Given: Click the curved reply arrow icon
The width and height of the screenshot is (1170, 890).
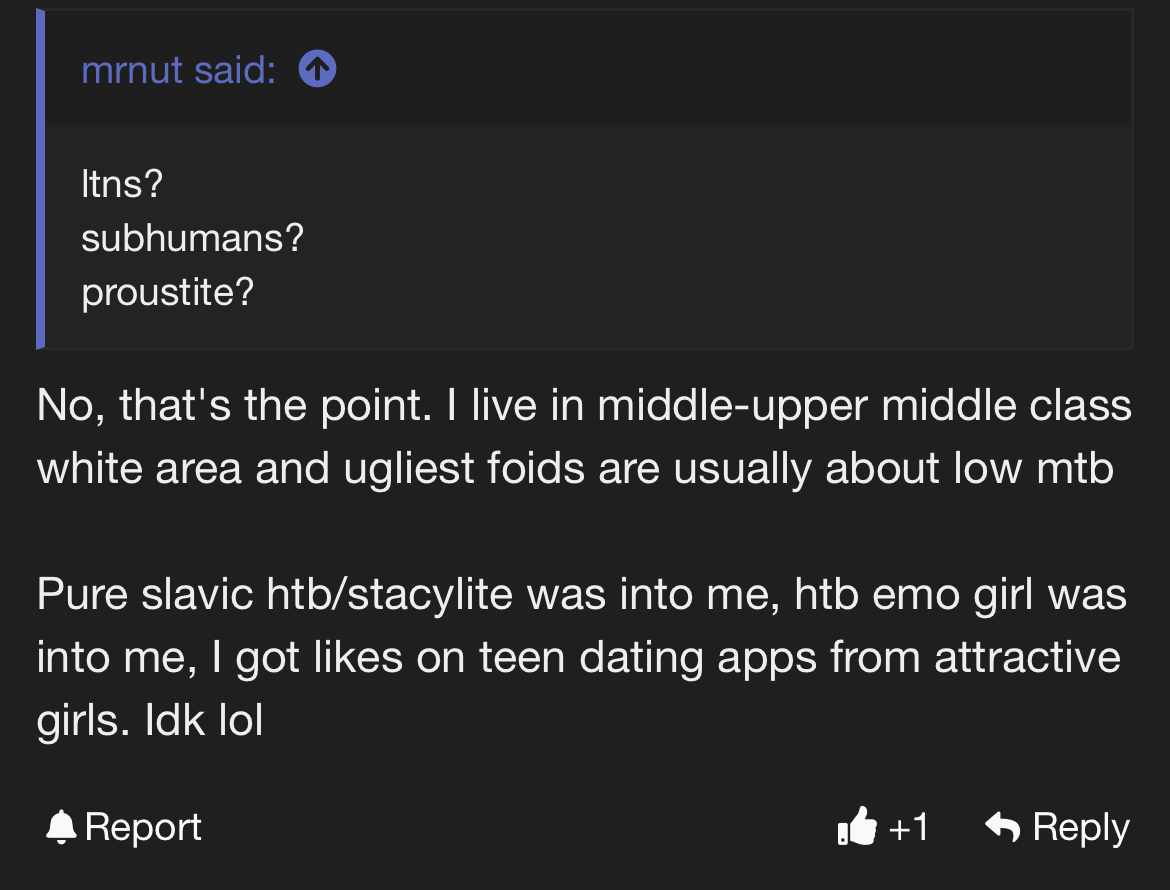Looking at the screenshot, I should (1002, 827).
